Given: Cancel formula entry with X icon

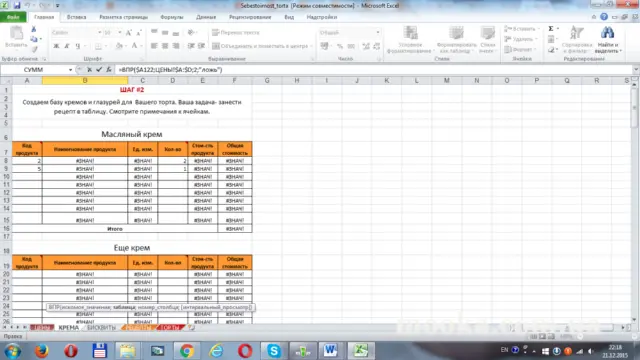Looking at the screenshot, I should click(89, 70).
